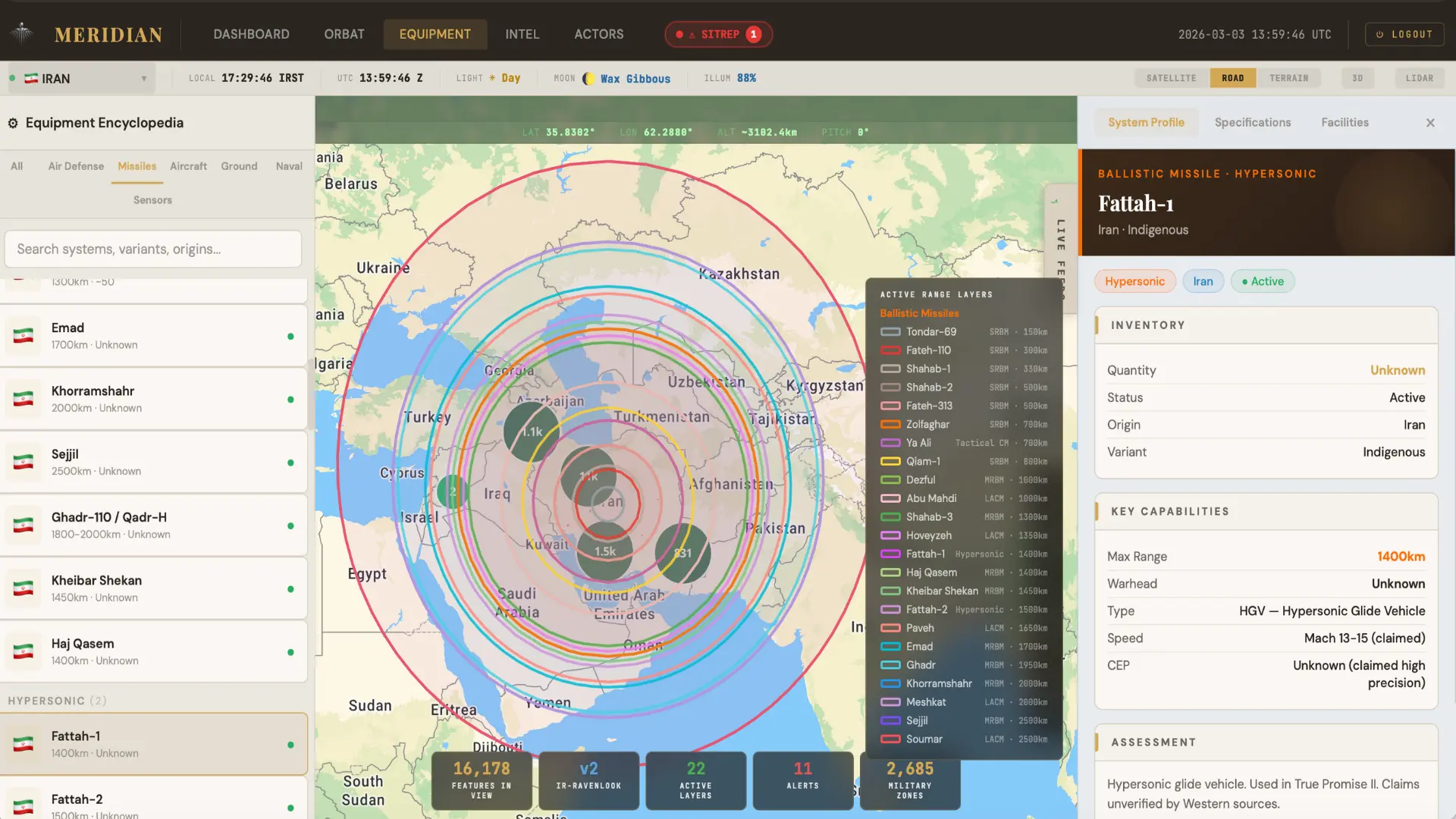Screen dimensions: 1456x819
Task: Select the Air Defense category filter
Action: point(76,166)
